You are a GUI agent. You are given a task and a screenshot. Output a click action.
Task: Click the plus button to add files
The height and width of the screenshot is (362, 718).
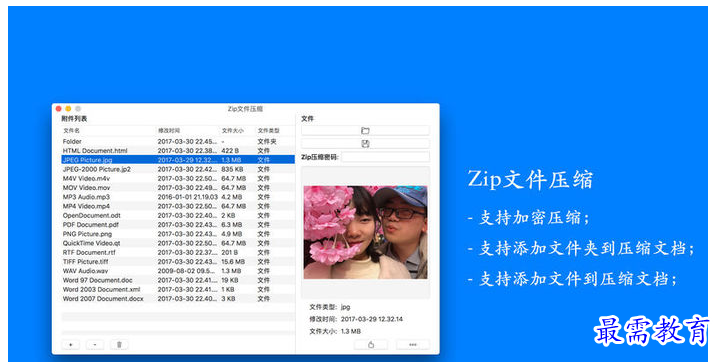click(71, 345)
